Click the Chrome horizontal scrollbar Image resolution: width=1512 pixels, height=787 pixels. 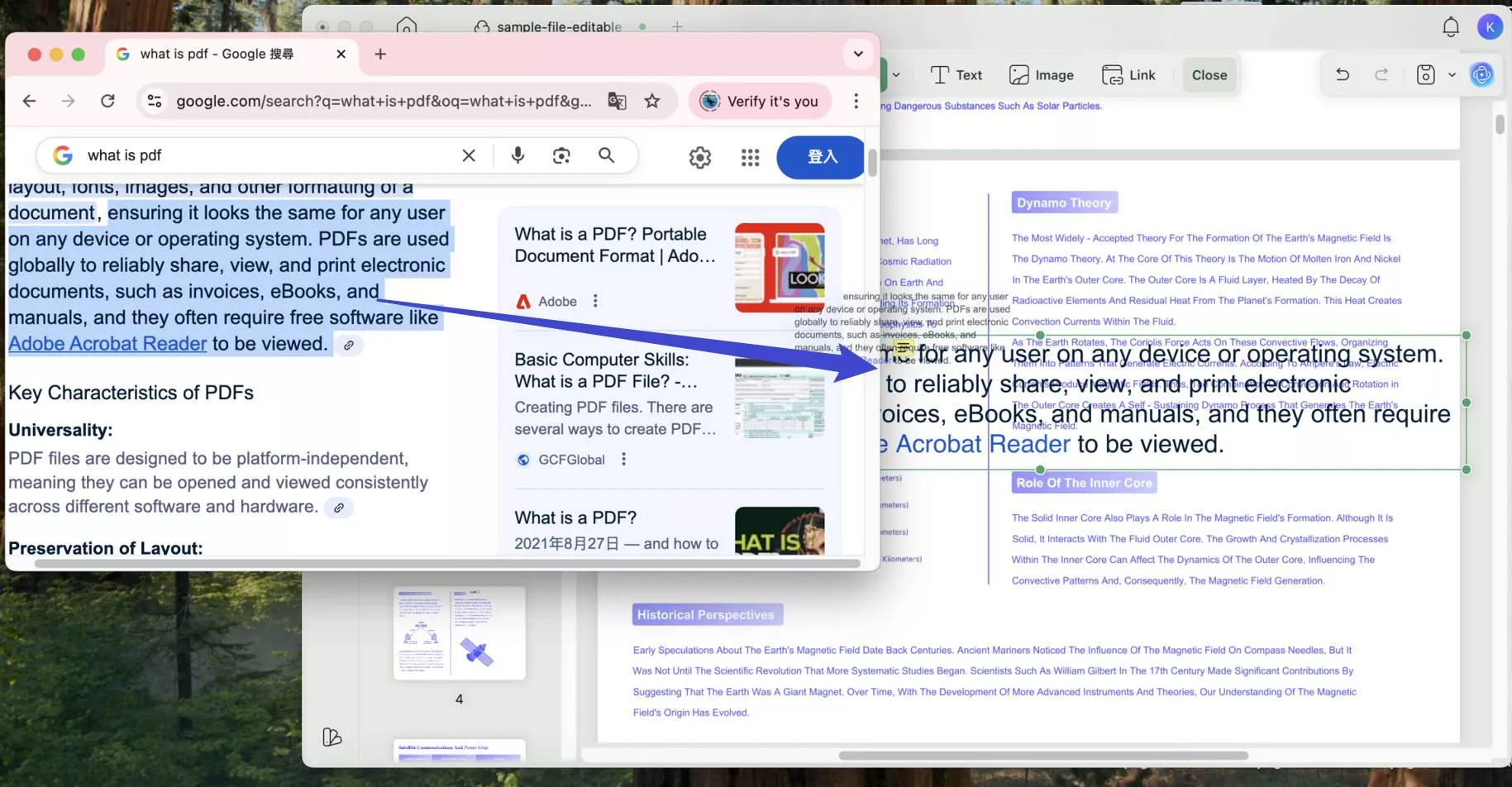click(x=447, y=564)
